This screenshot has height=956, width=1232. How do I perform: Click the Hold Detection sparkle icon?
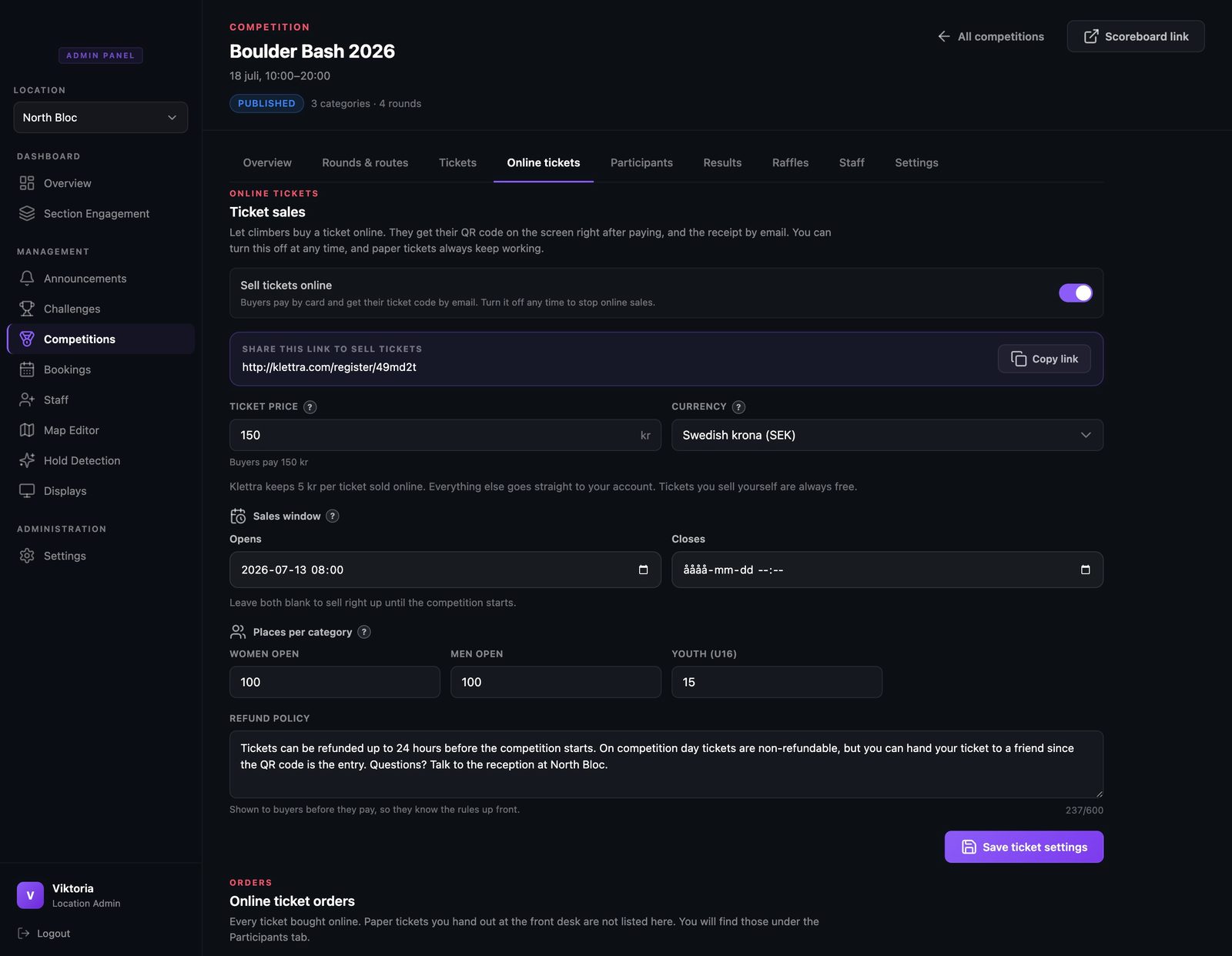[27, 460]
